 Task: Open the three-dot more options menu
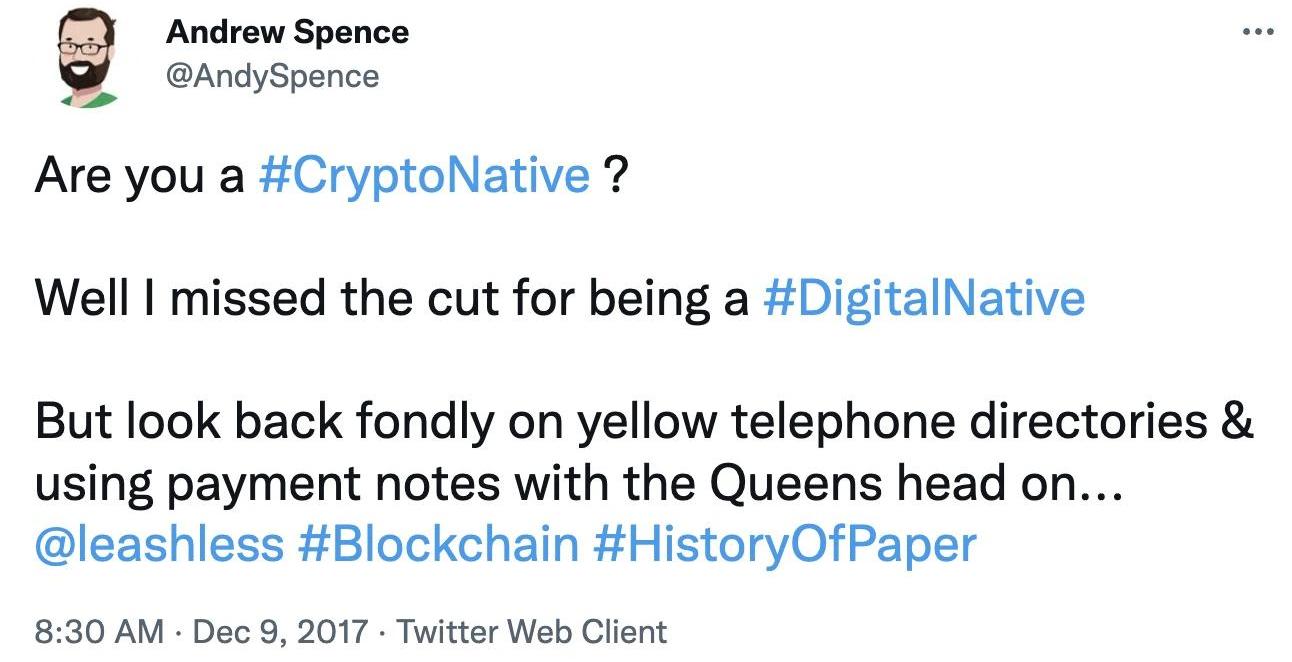click(x=1257, y=31)
